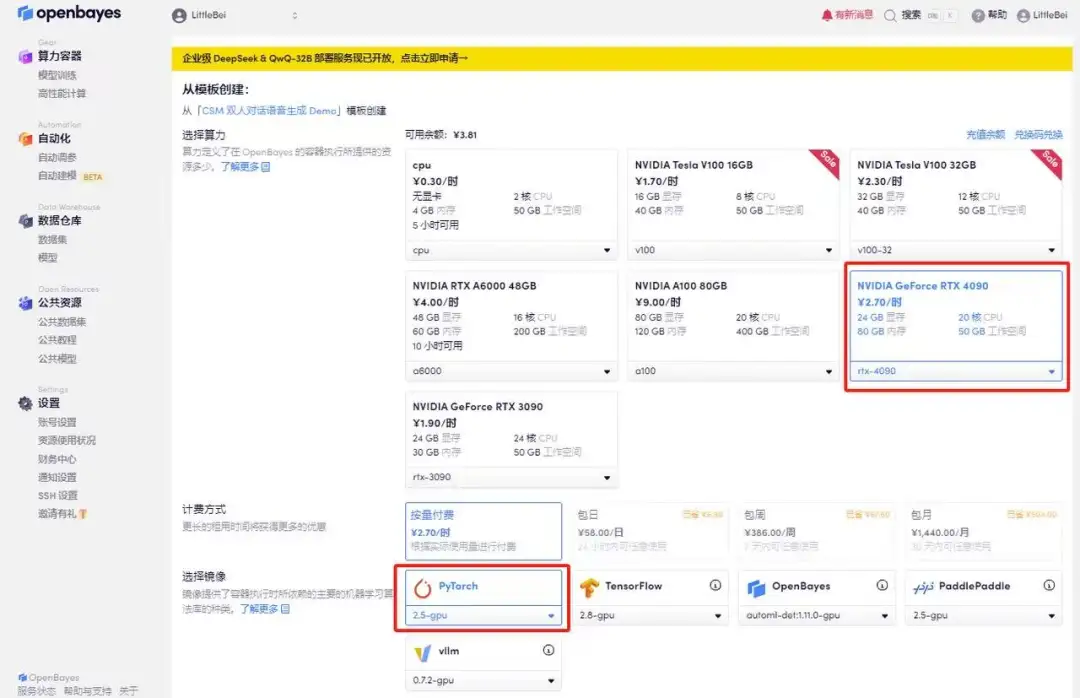
Task: Show OpenBayes image info icon
Action: coord(882,585)
